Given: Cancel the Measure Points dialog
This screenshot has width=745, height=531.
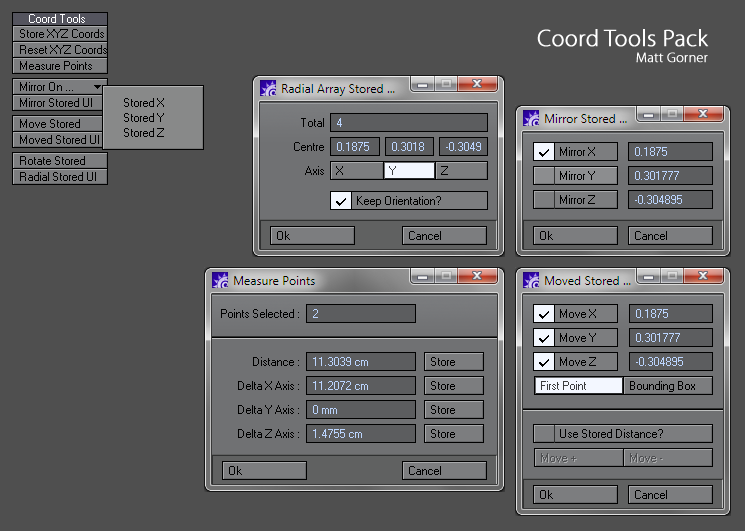Looking at the screenshot, I should [444, 470].
